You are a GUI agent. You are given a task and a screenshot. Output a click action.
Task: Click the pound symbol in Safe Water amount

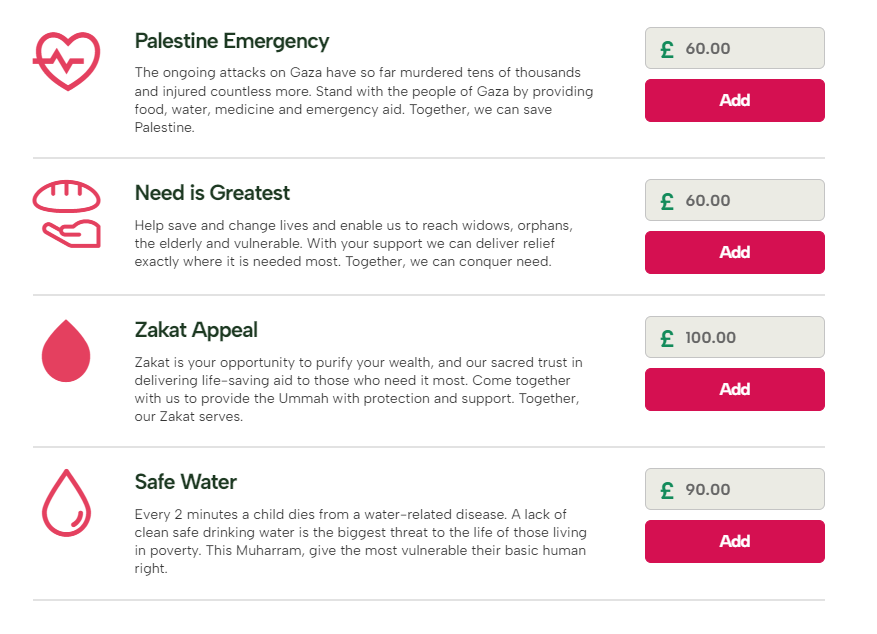click(667, 490)
